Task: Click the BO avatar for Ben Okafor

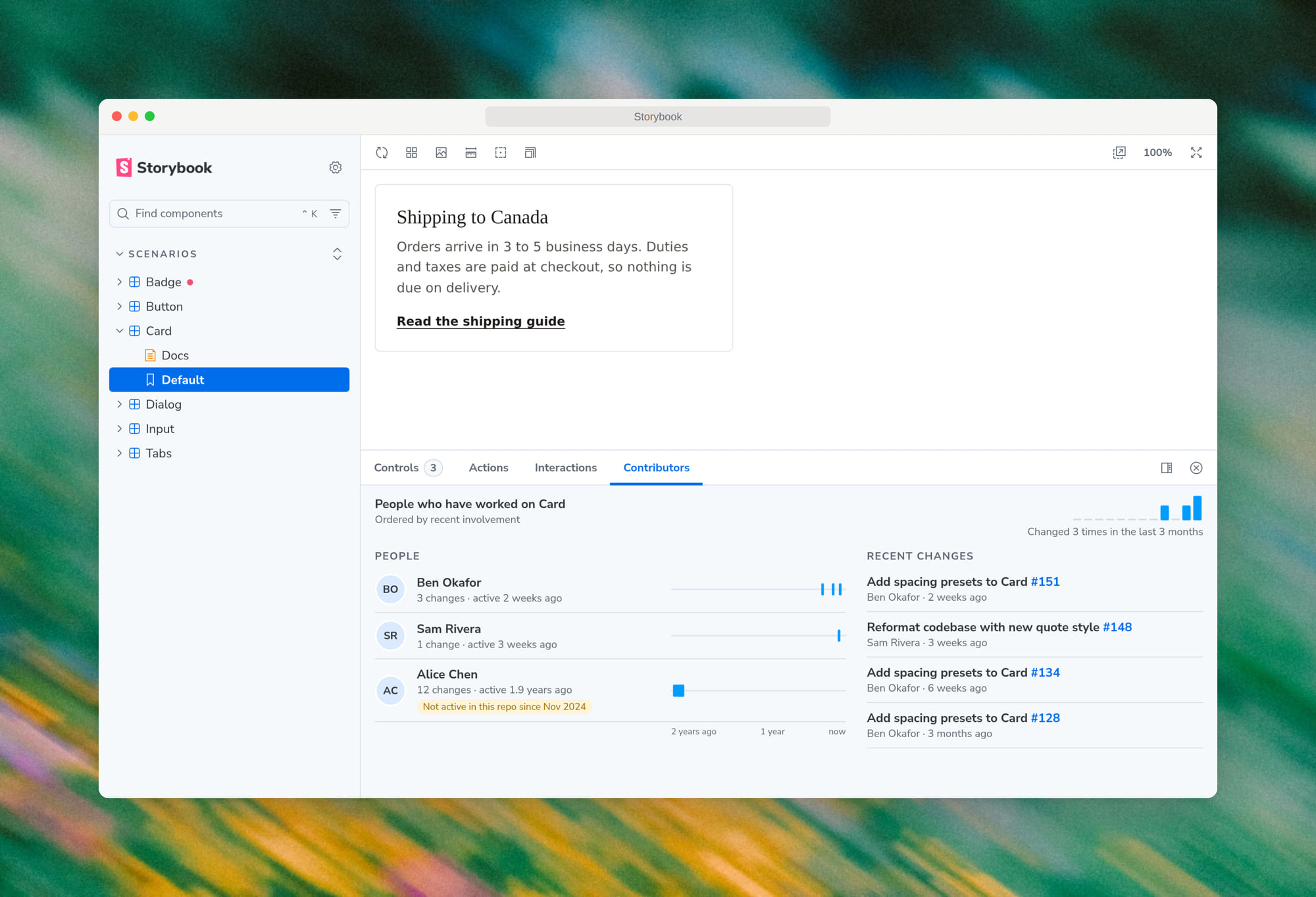Action: pyautogui.click(x=390, y=589)
